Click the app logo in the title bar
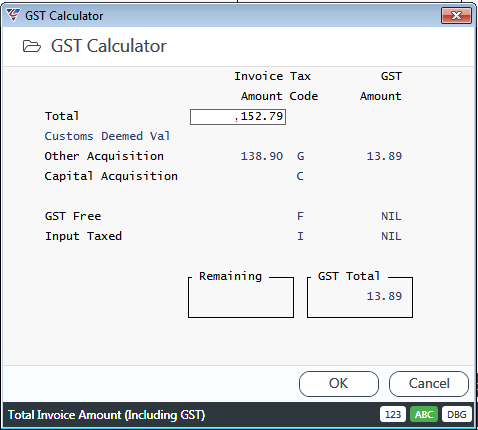478x430 pixels. 13,15
